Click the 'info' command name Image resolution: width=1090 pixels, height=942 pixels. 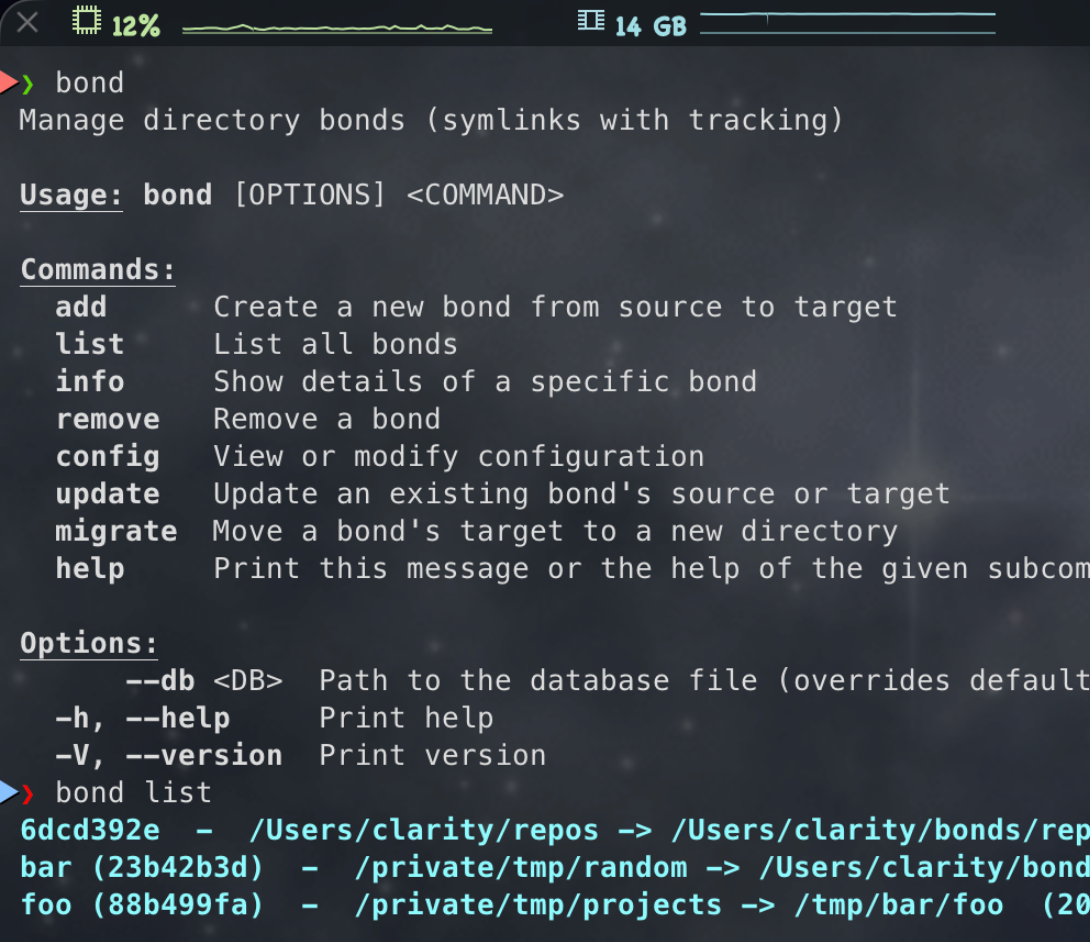coord(90,382)
